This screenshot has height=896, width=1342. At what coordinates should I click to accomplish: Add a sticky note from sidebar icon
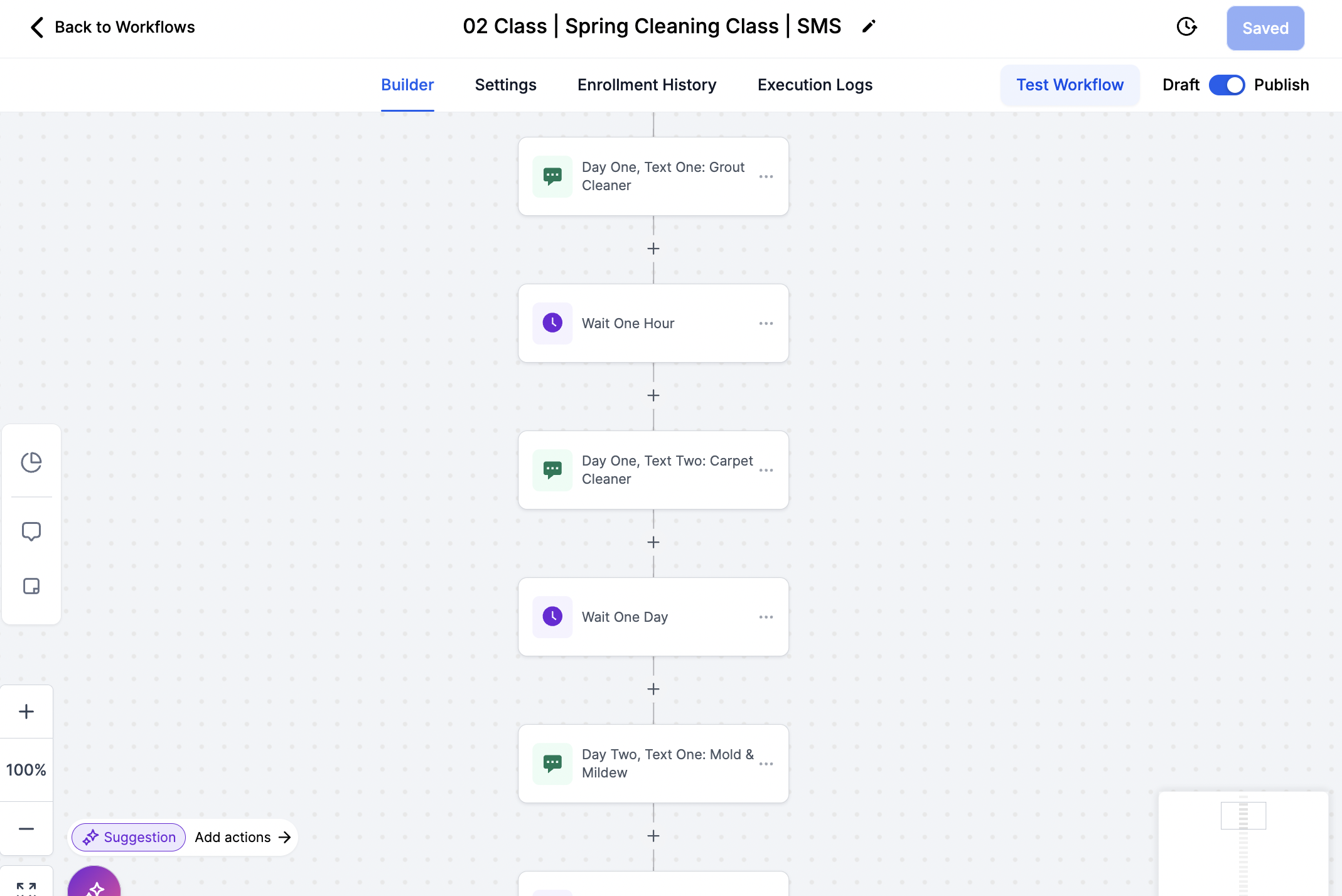tap(31, 586)
